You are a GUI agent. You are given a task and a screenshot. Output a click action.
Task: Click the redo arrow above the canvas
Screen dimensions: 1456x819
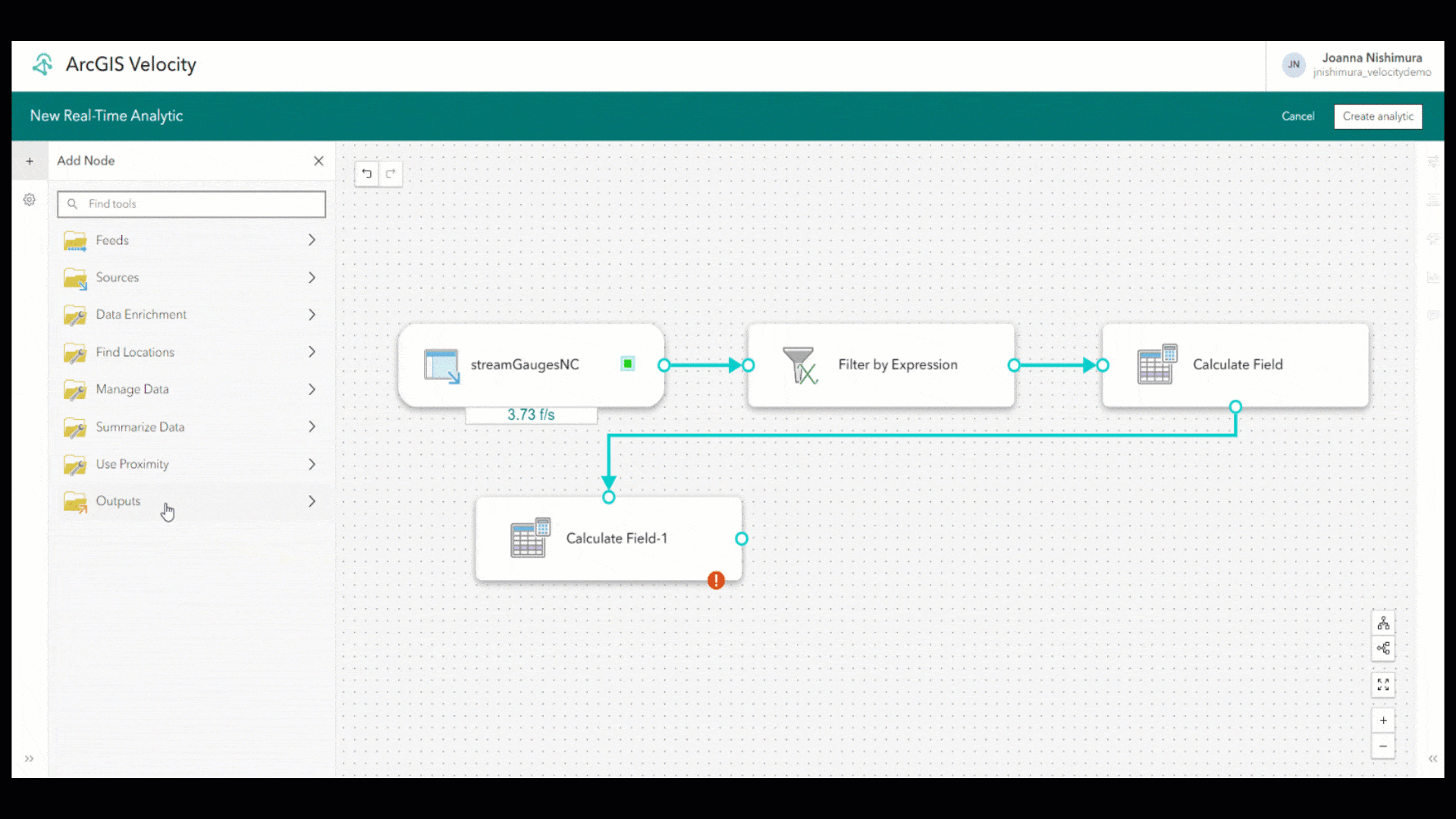(x=391, y=174)
